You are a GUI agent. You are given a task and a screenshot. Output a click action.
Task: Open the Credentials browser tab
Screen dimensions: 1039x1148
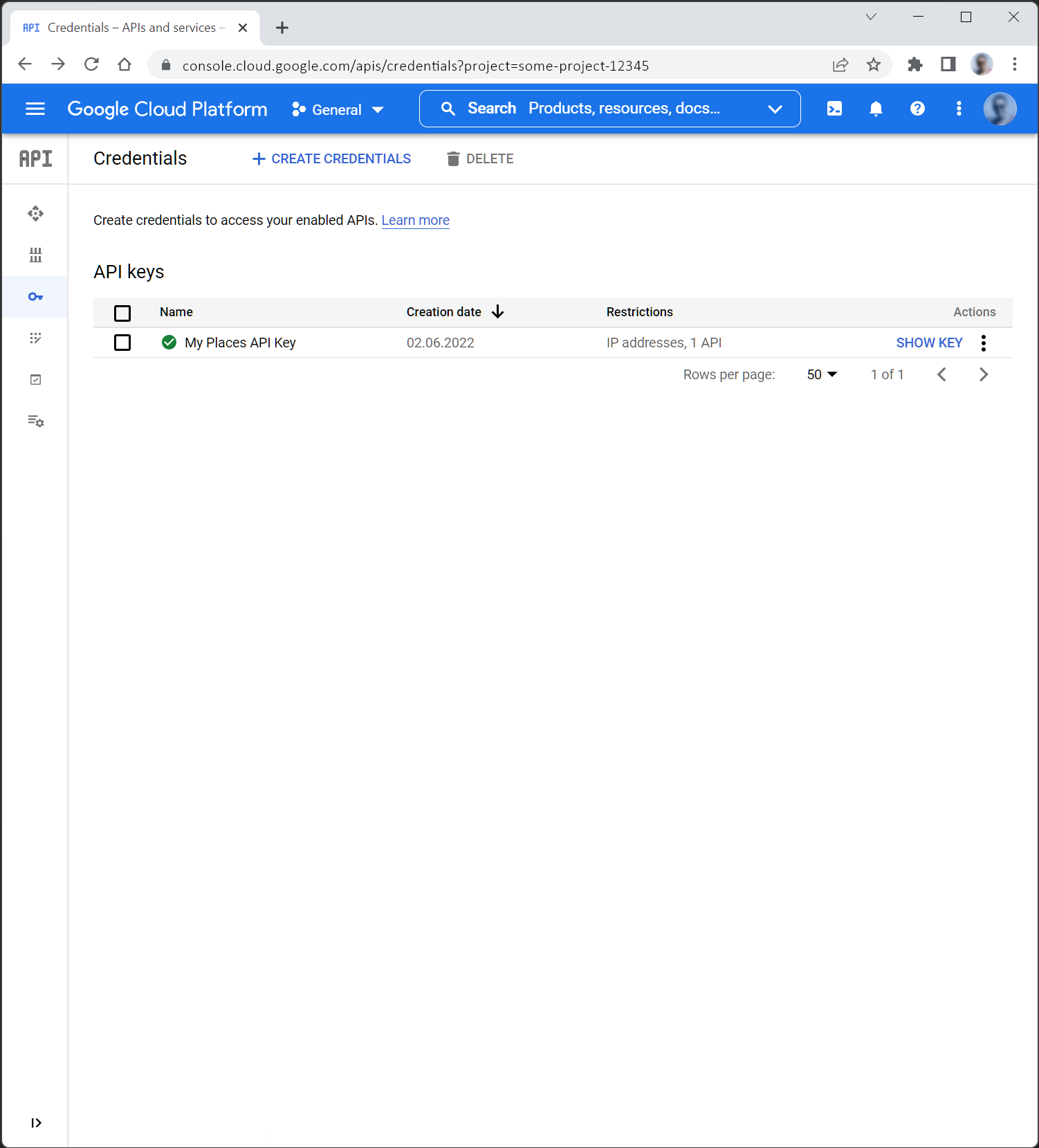pos(131,28)
